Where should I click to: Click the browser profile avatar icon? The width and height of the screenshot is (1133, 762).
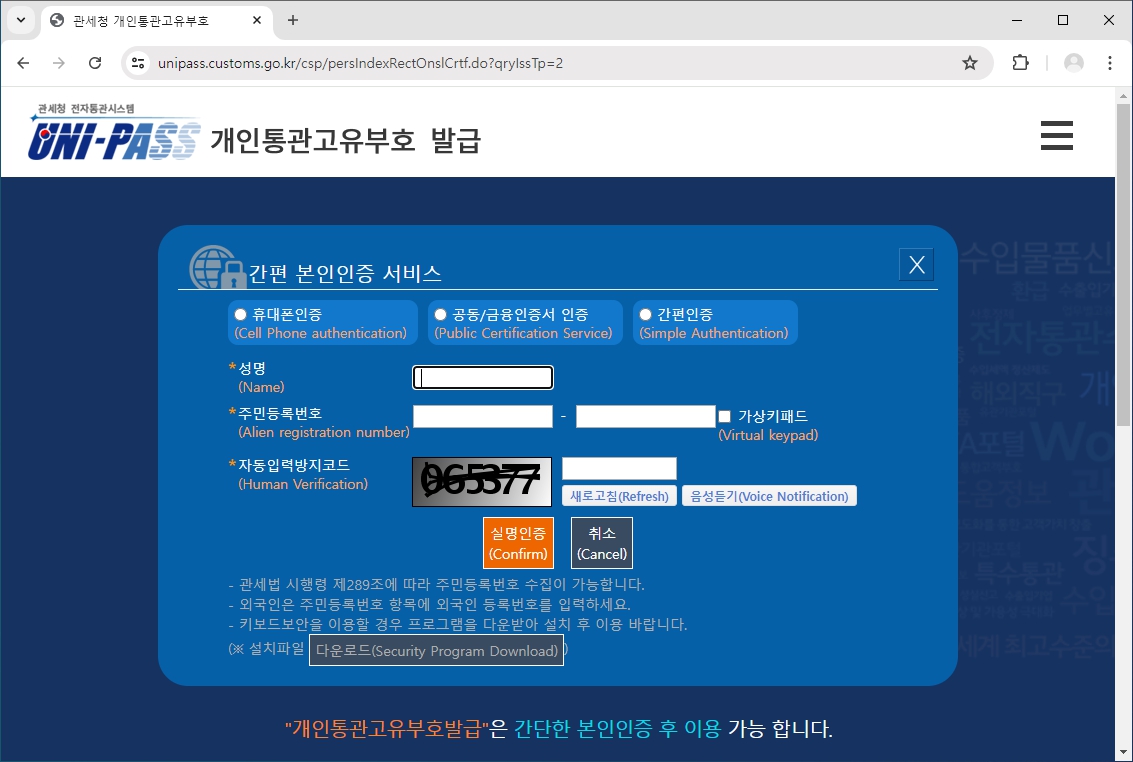coord(1073,62)
